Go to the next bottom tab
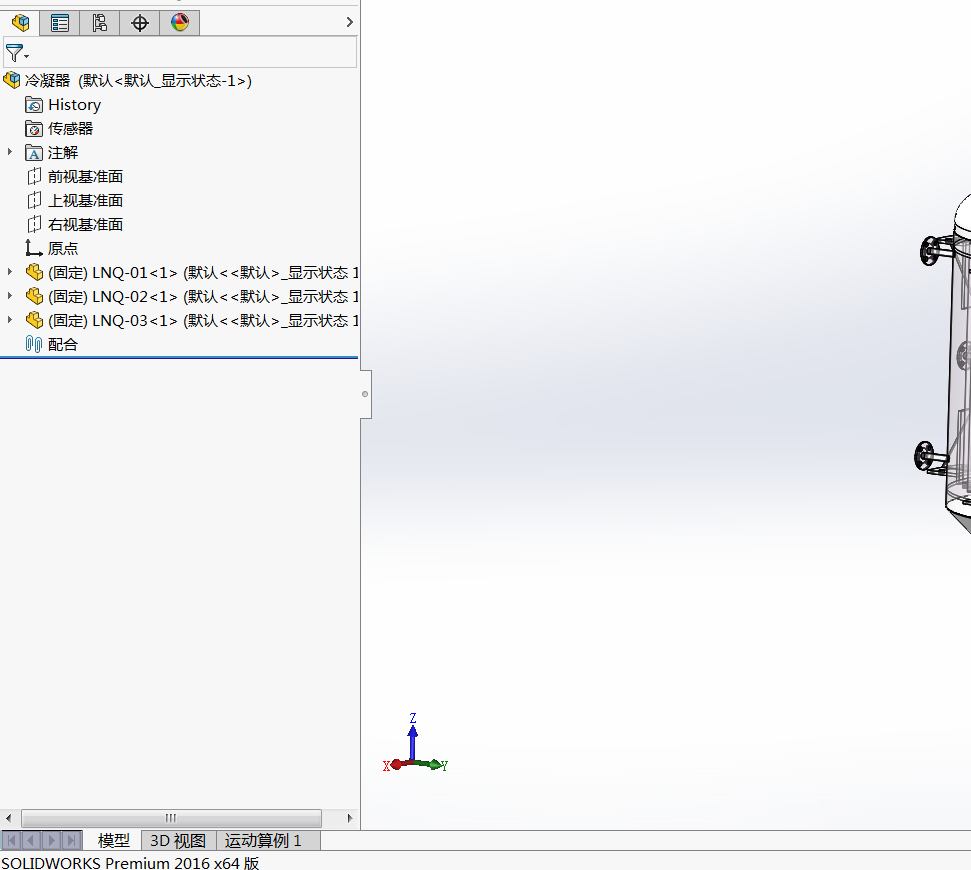971x870 pixels. pos(51,840)
